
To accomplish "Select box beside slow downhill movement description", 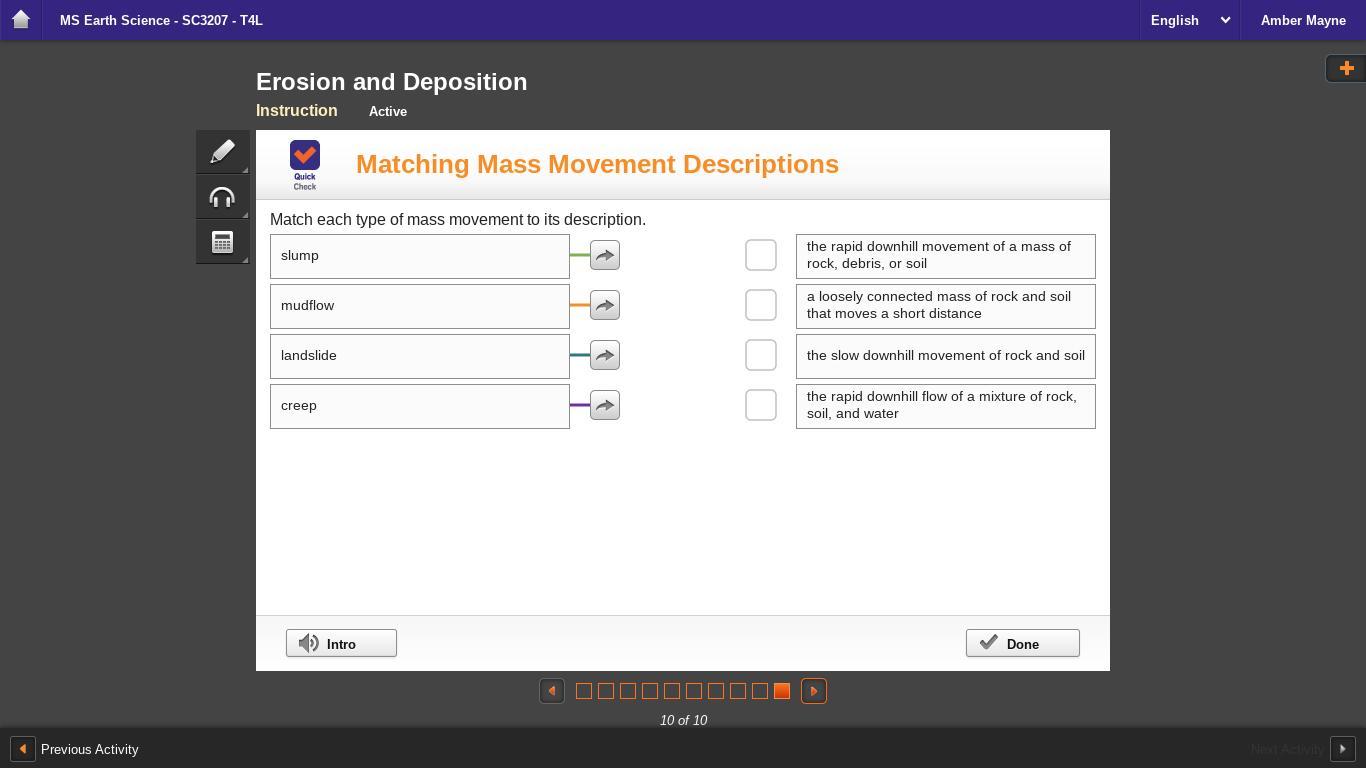I will pyautogui.click(x=760, y=355).
